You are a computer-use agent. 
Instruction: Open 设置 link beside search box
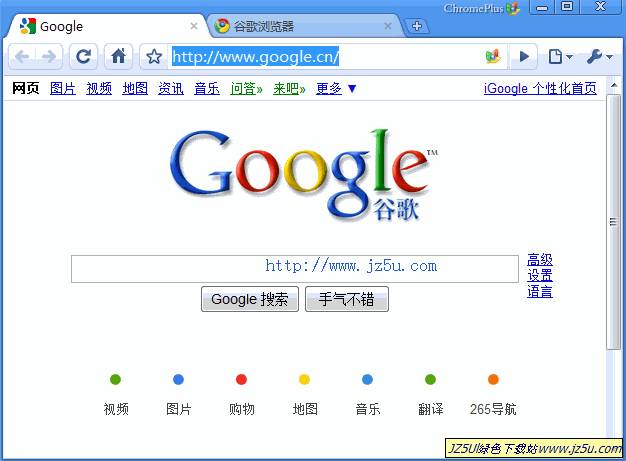coord(540,275)
